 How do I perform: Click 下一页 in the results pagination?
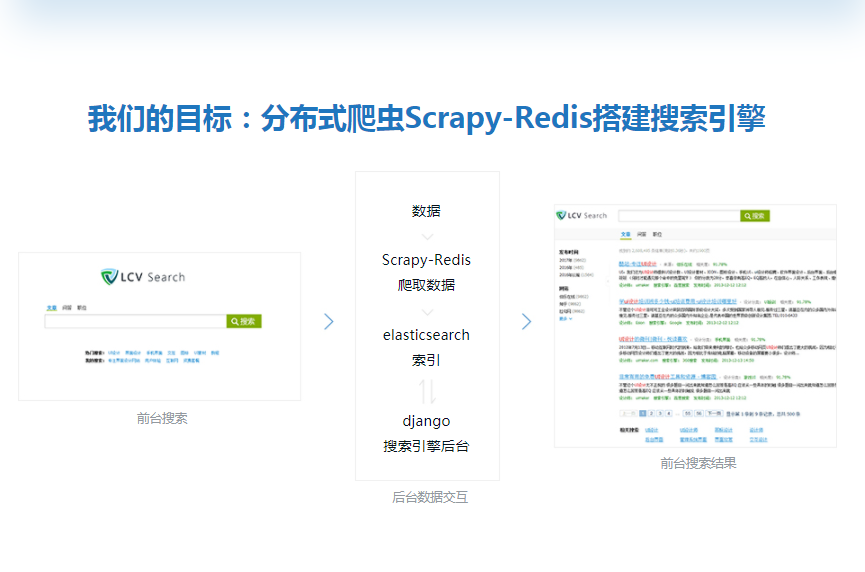tap(714, 412)
